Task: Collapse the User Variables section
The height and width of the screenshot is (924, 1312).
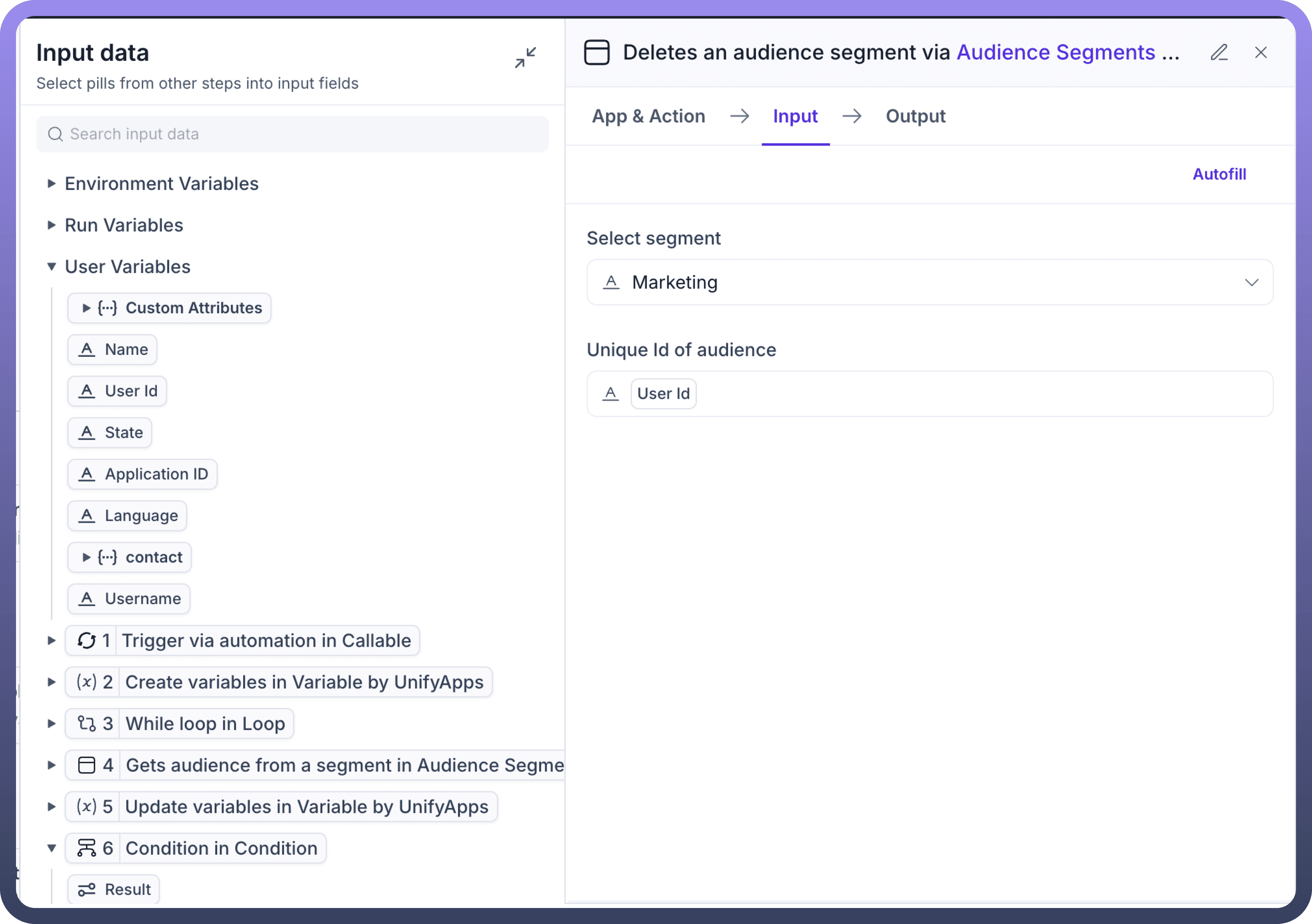Action: (52, 267)
